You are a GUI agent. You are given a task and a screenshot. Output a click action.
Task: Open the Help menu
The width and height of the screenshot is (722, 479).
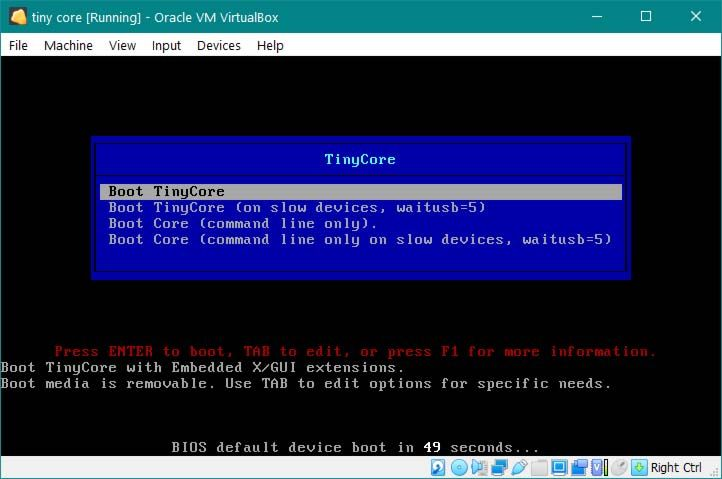[270, 46]
